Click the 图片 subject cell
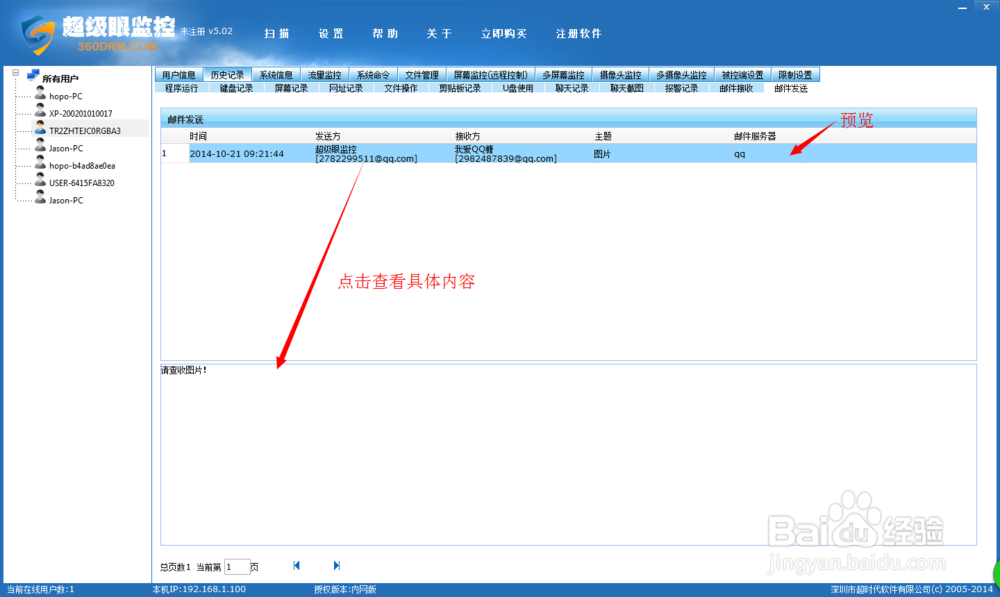Screen dimensions: 1000x597 602,154
